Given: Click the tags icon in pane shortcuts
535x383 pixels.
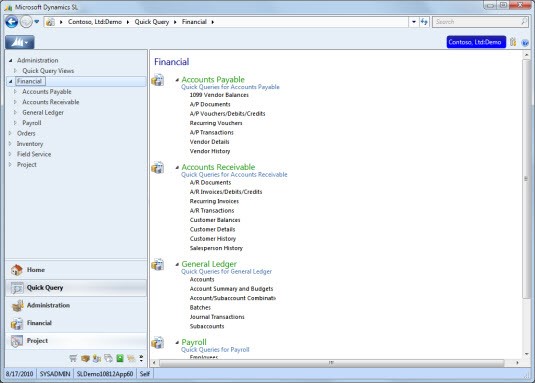Looking at the screenshot, I should point(109,358).
